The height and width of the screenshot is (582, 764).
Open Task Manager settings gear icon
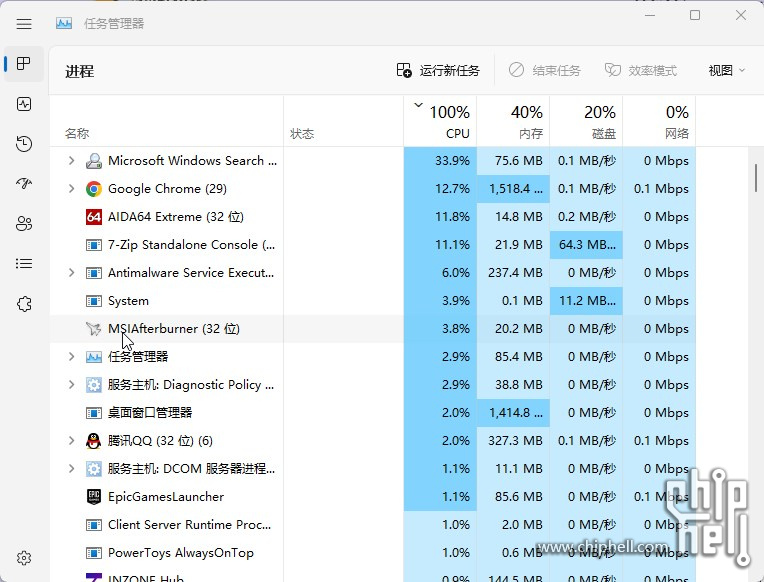pyautogui.click(x=24, y=558)
